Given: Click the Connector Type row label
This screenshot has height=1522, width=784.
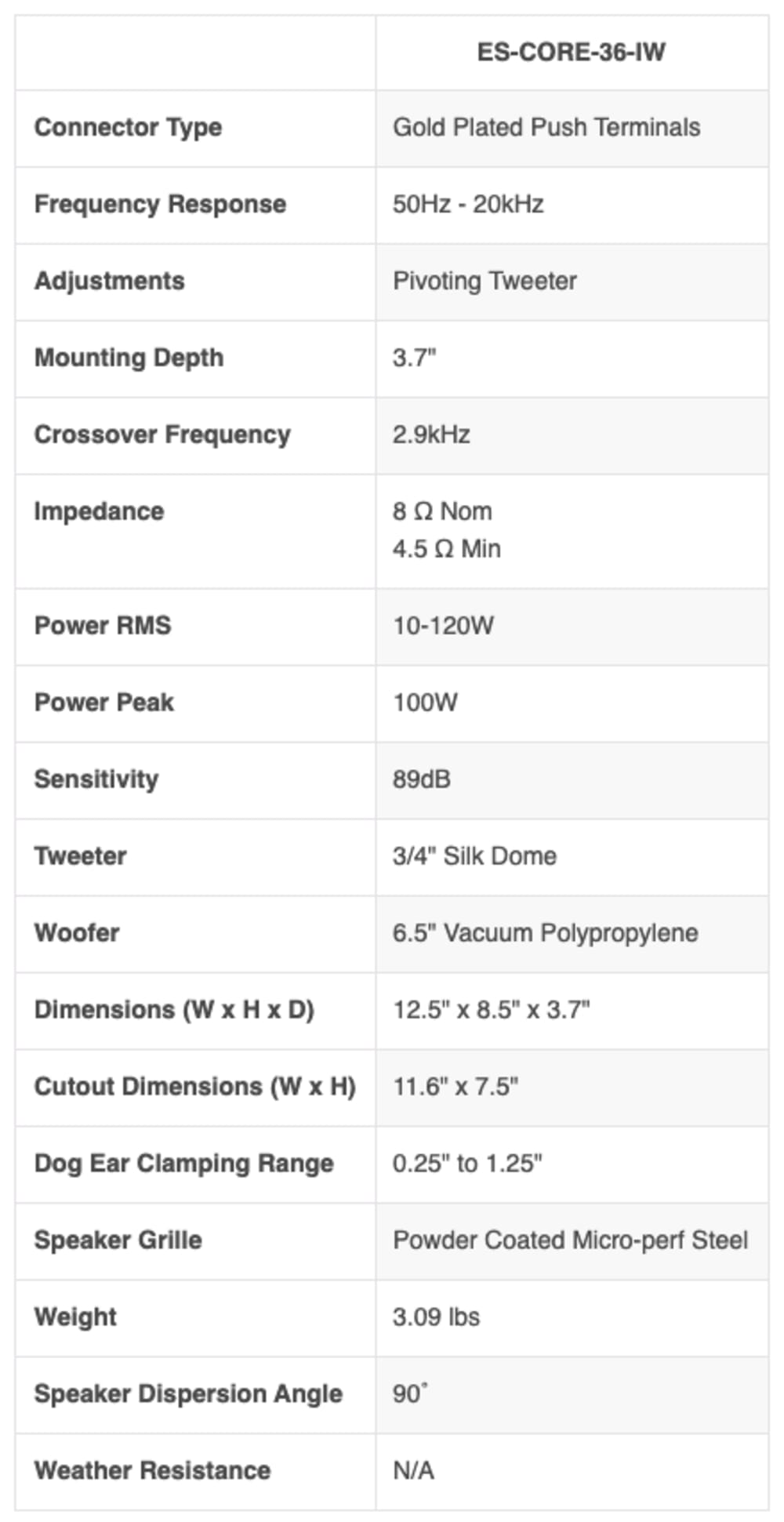Looking at the screenshot, I should tap(128, 127).
